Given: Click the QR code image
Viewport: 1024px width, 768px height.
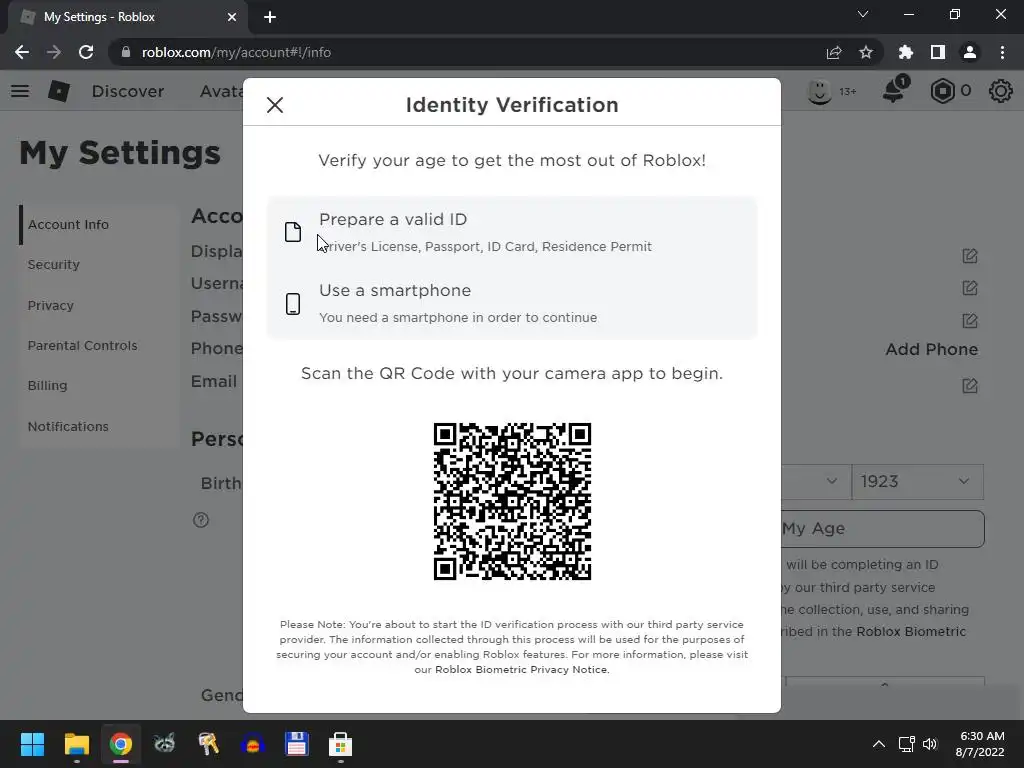Looking at the screenshot, I should 512,501.
